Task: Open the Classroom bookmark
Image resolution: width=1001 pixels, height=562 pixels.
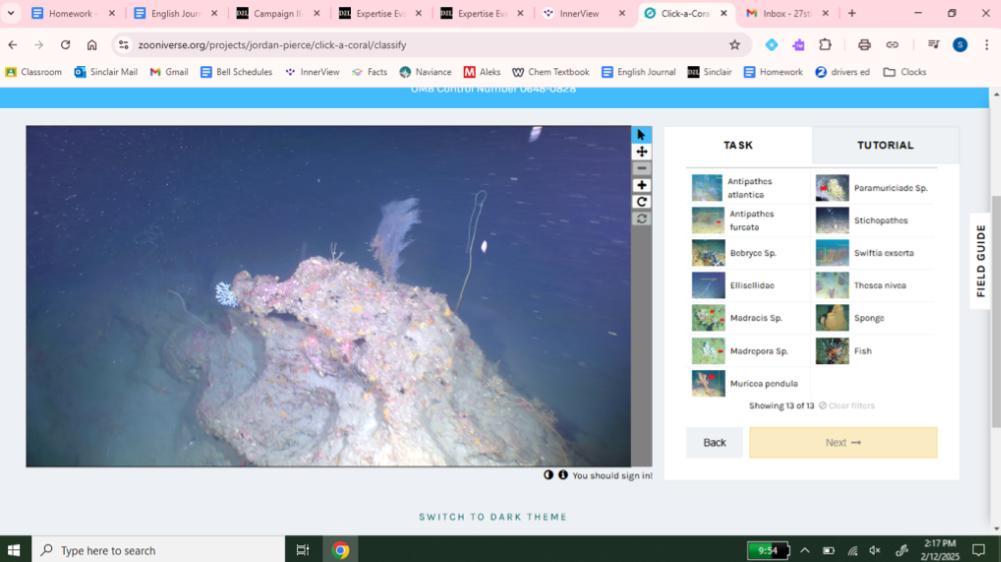Action: pyautogui.click(x=34, y=72)
